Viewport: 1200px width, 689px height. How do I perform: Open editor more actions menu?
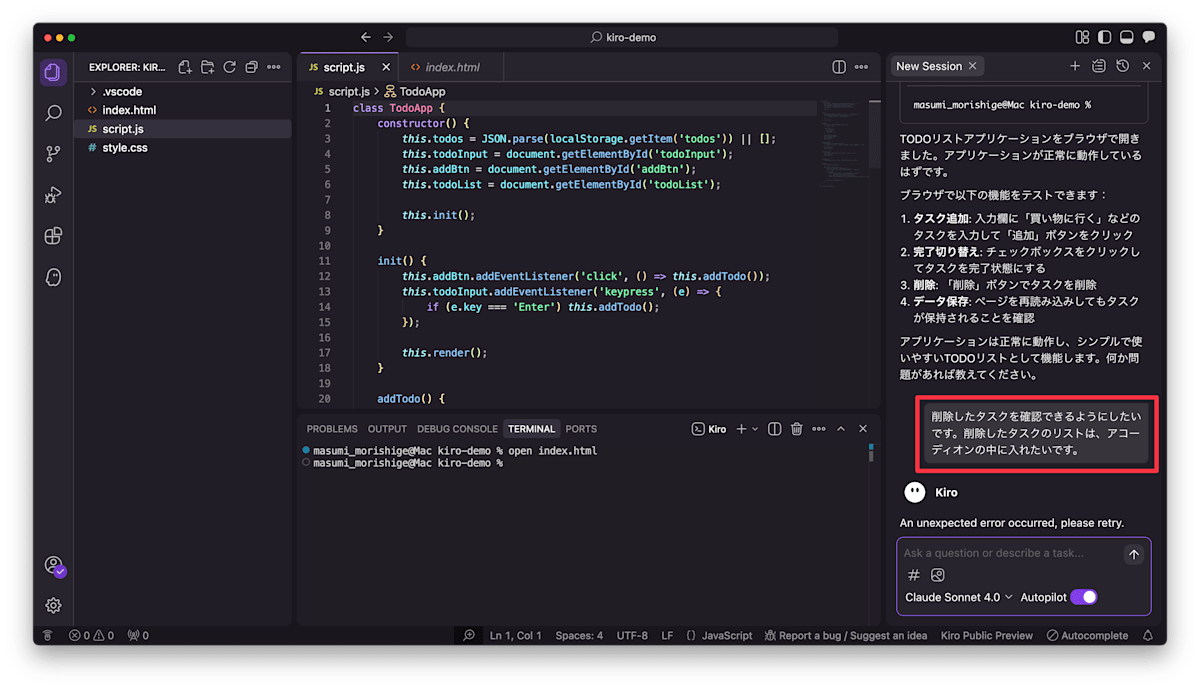[x=861, y=67]
